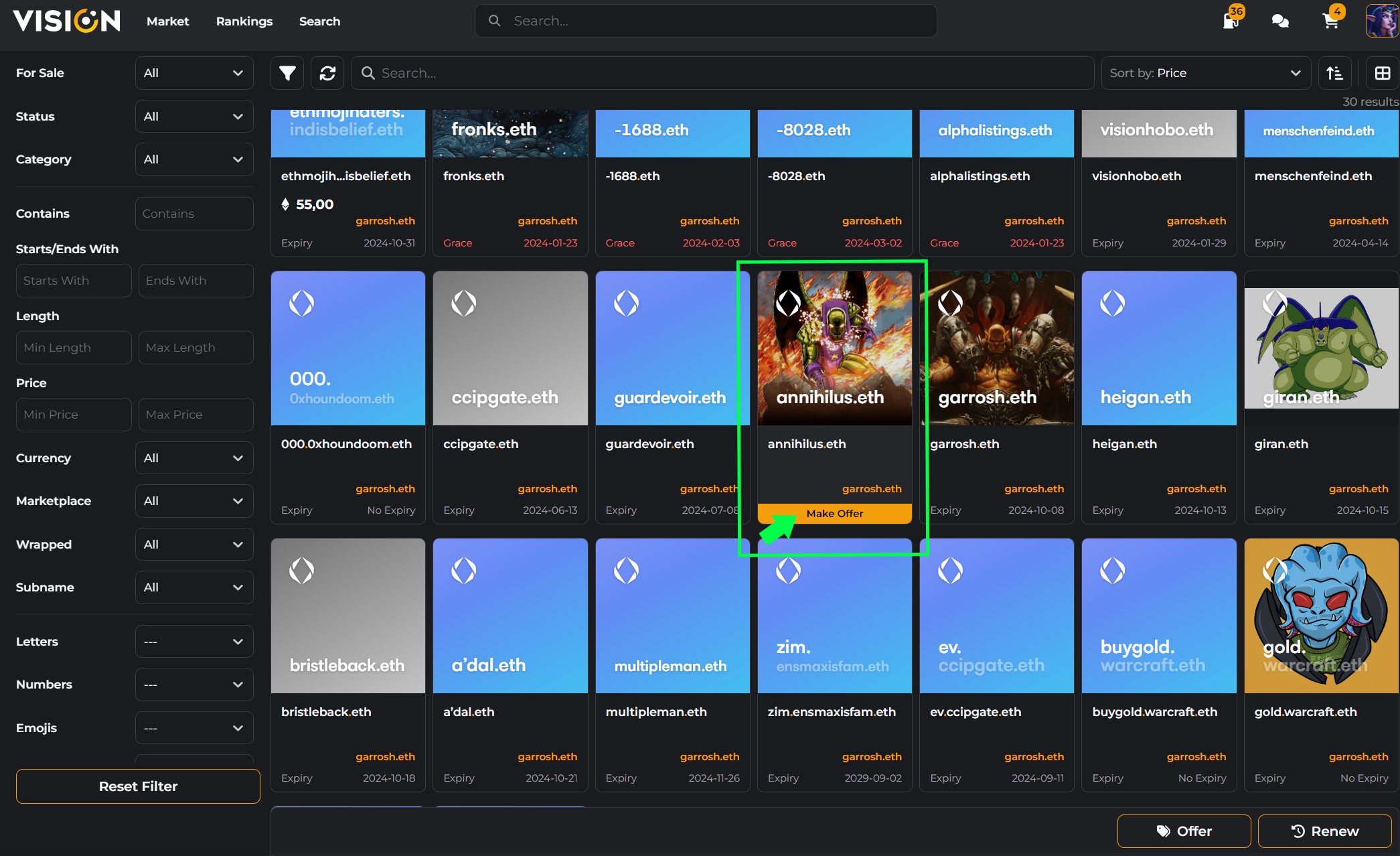Expand the Currency dropdown
The width and height of the screenshot is (1400, 856).
(194, 458)
